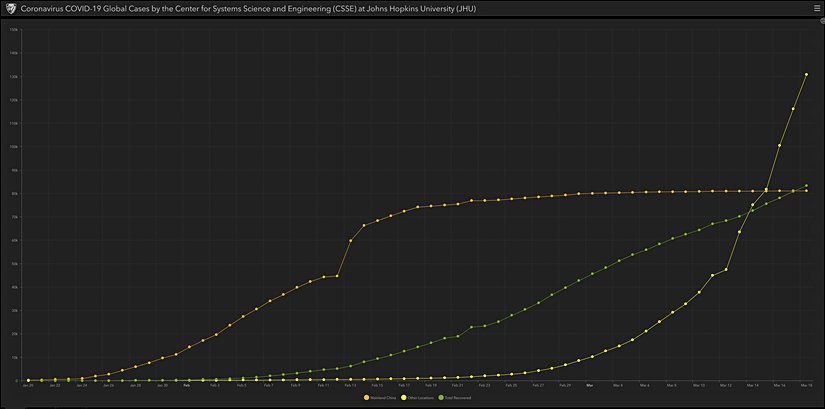825x409 pixels.
Task: Click the yellow Other Locations legend marker
Action: click(x=404, y=397)
